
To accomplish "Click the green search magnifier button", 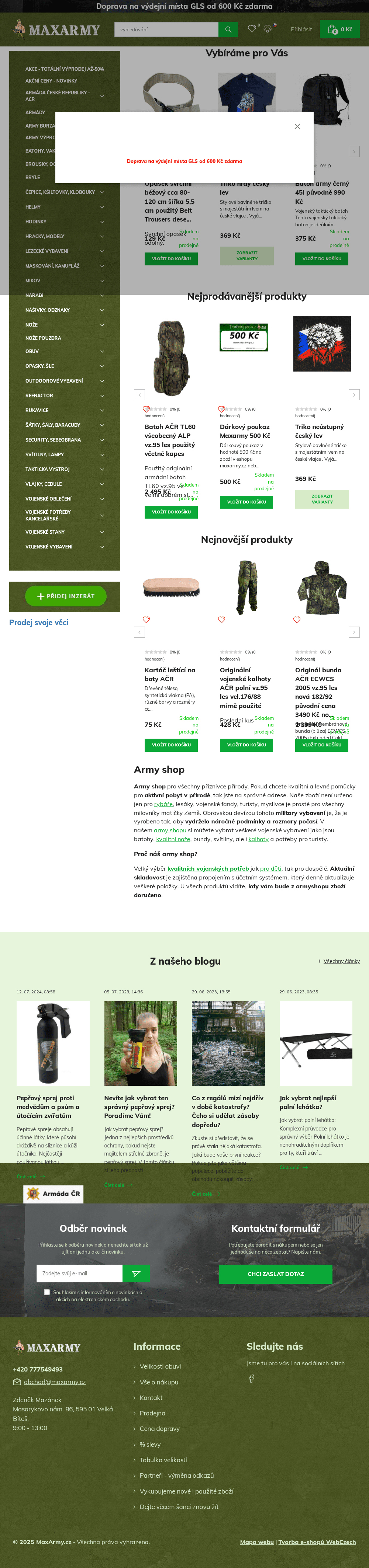I will 228,29.
